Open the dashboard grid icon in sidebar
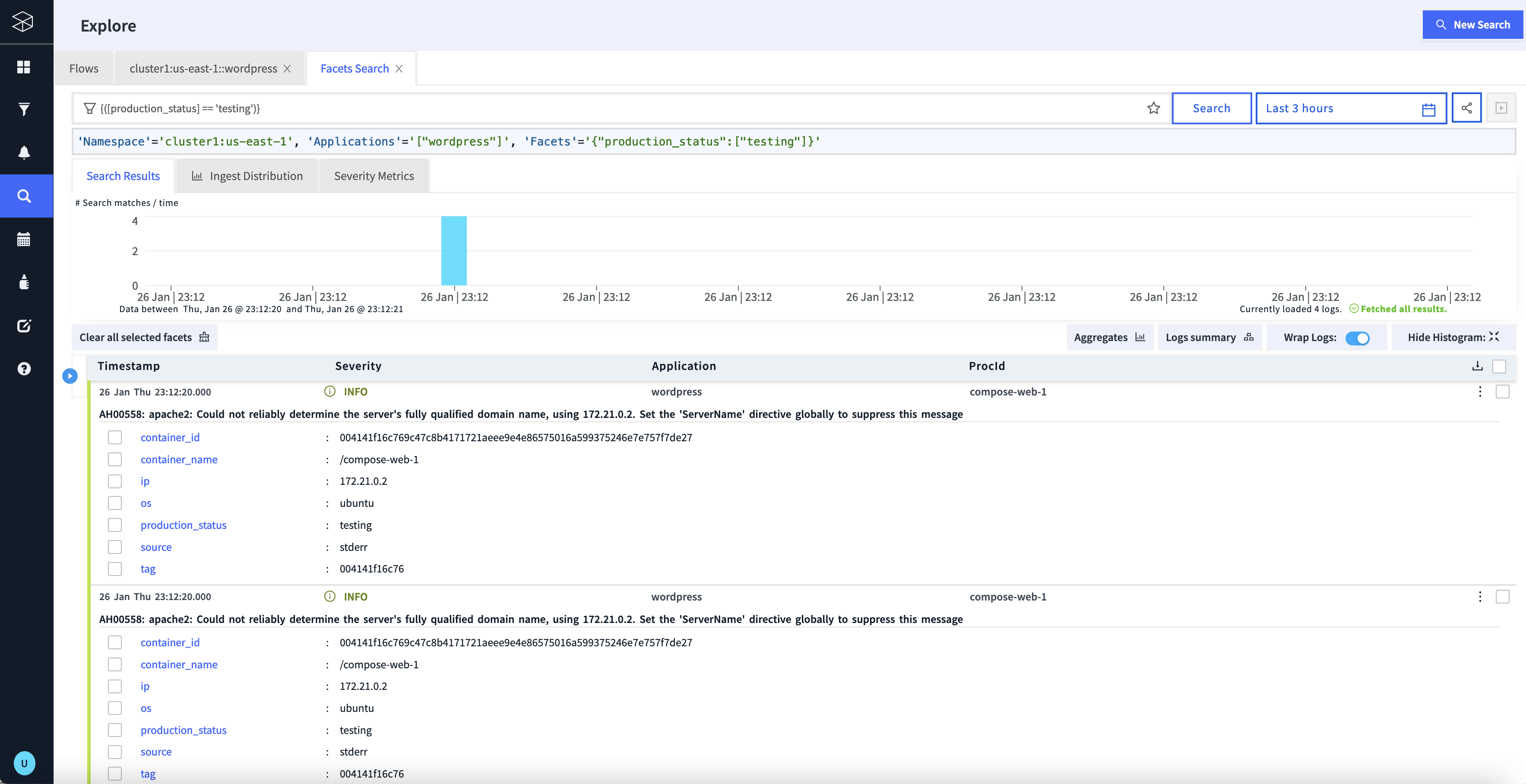 click(24, 67)
